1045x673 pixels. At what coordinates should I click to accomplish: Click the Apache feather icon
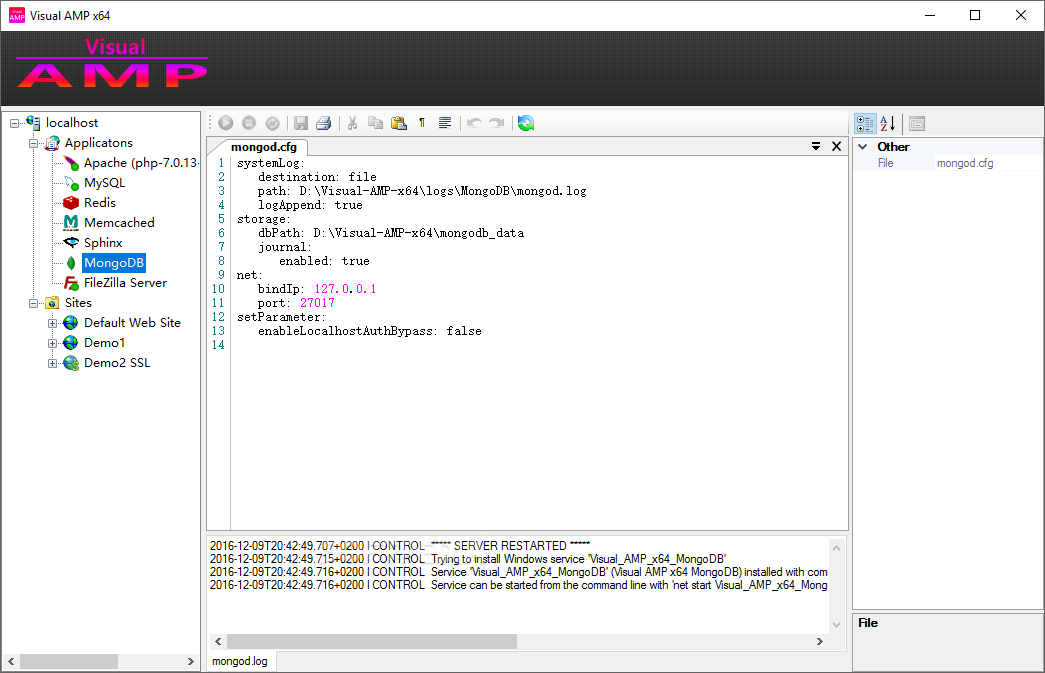click(x=71, y=163)
